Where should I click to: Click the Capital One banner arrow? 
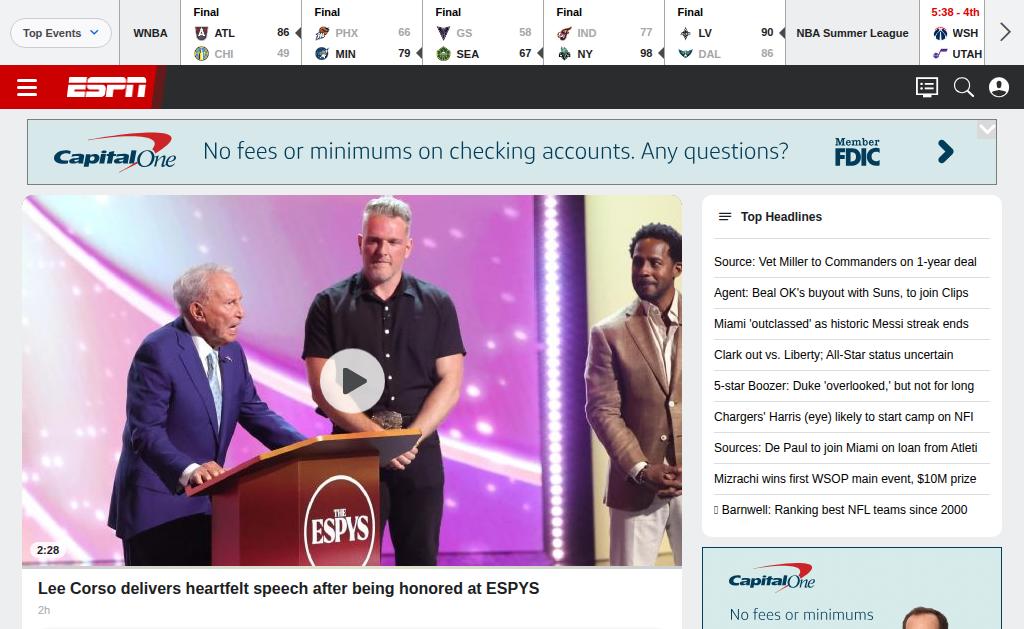coord(945,152)
